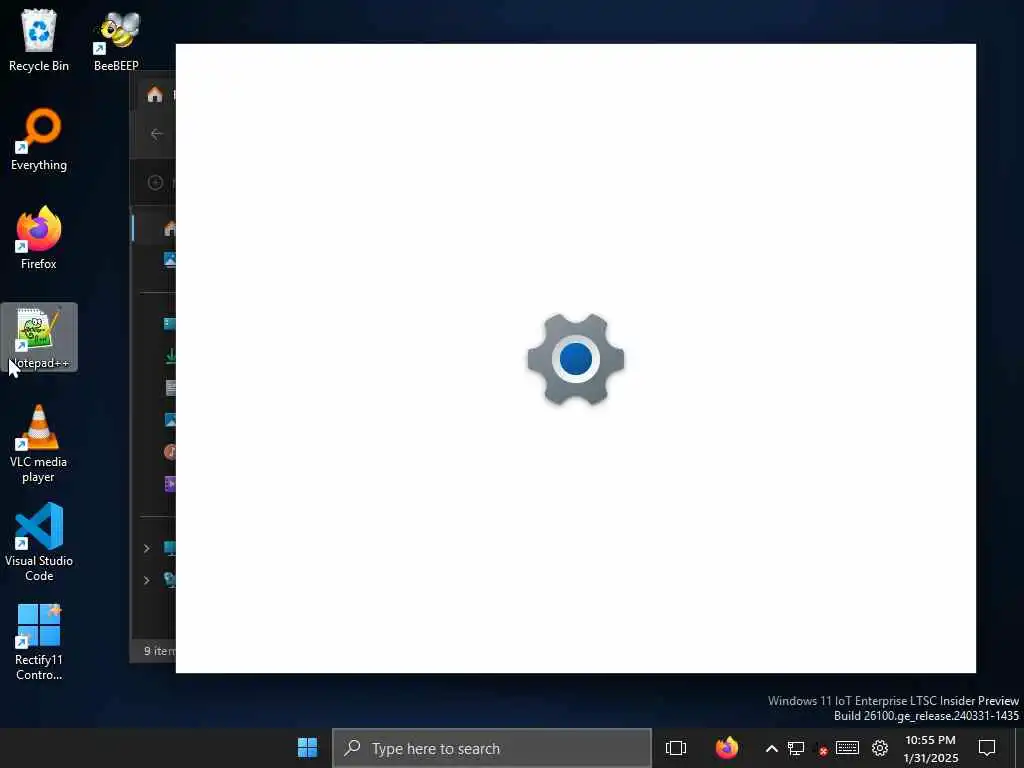Image resolution: width=1024 pixels, height=768 pixels.
Task: Select the Firefox desktop shortcut
Action: (39, 238)
